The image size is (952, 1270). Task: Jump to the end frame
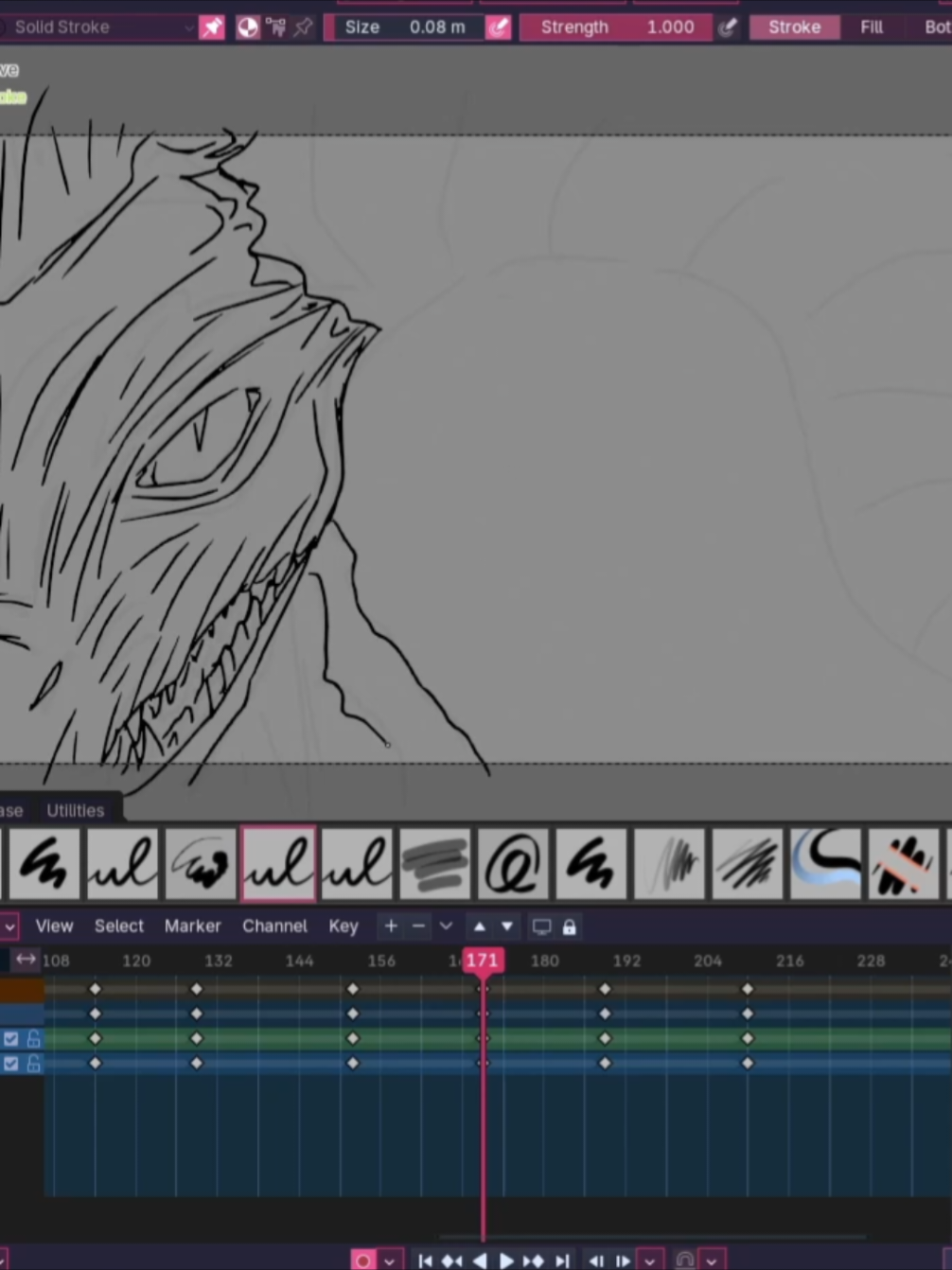click(561, 1260)
